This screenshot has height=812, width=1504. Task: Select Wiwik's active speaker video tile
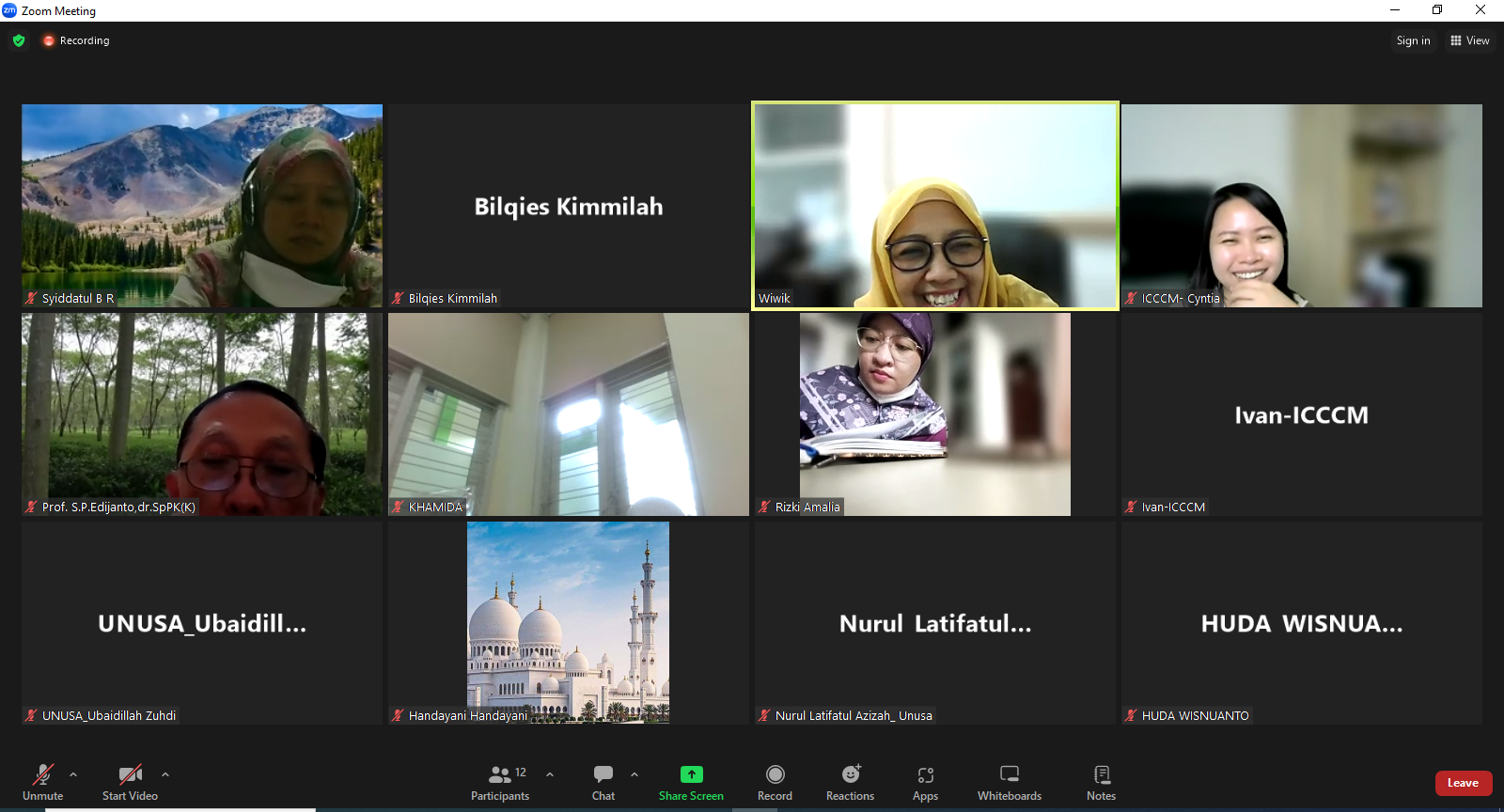click(935, 205)
